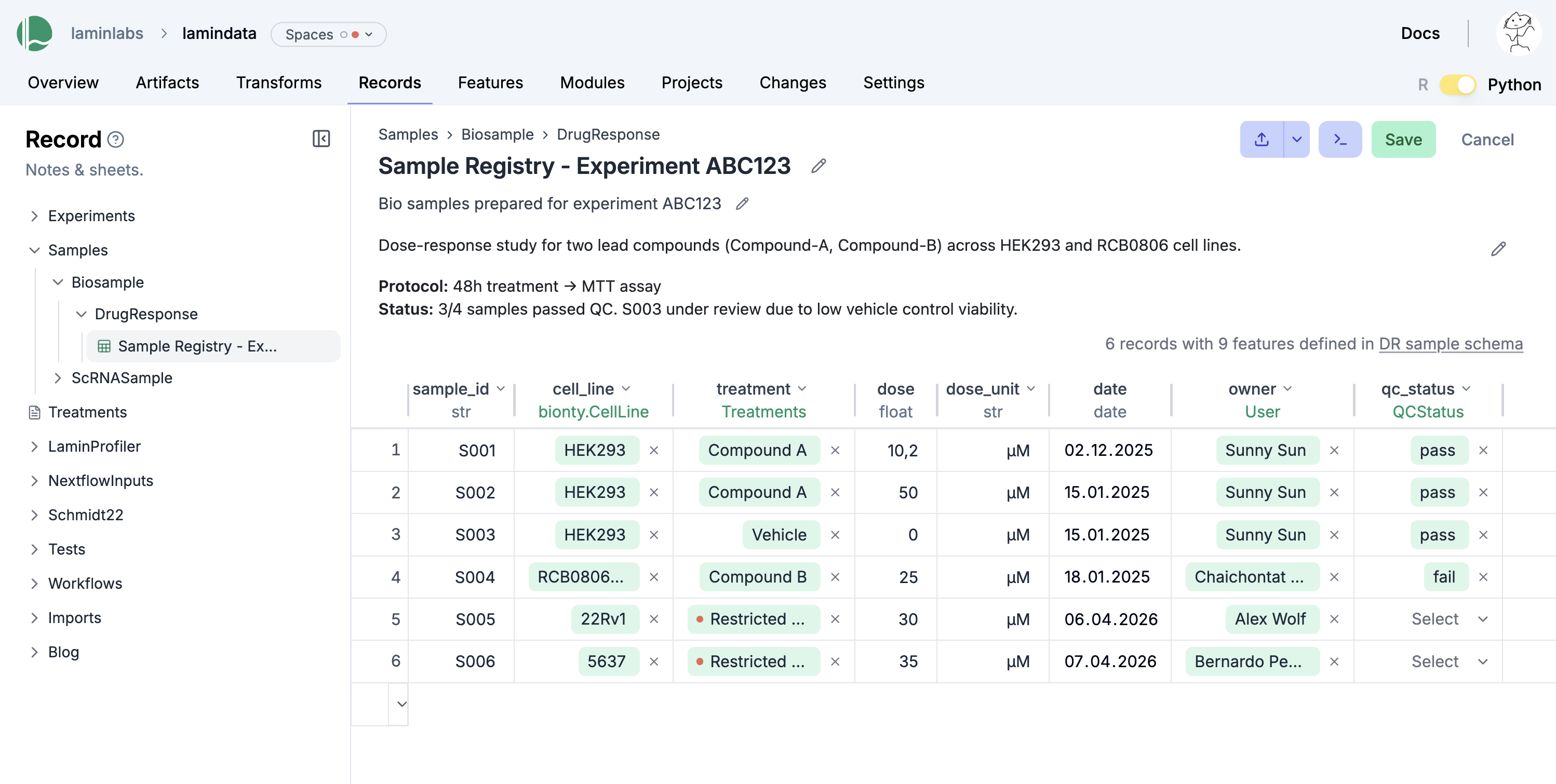Open the treatment column dropdown
This screenshot has height=784, width=1556.
(x=803, y=389)
